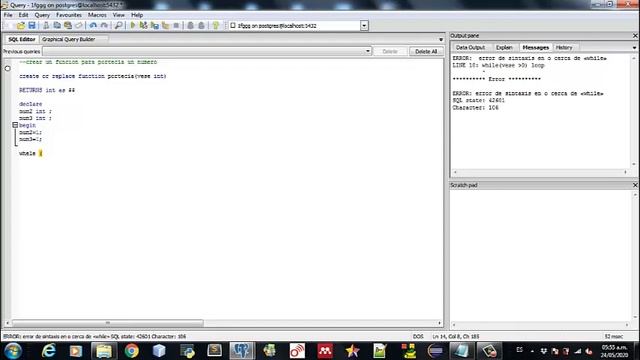The width and height of the screenshot is (640, 360).
Task: Open the View menu
Action: tap(118, 15)
